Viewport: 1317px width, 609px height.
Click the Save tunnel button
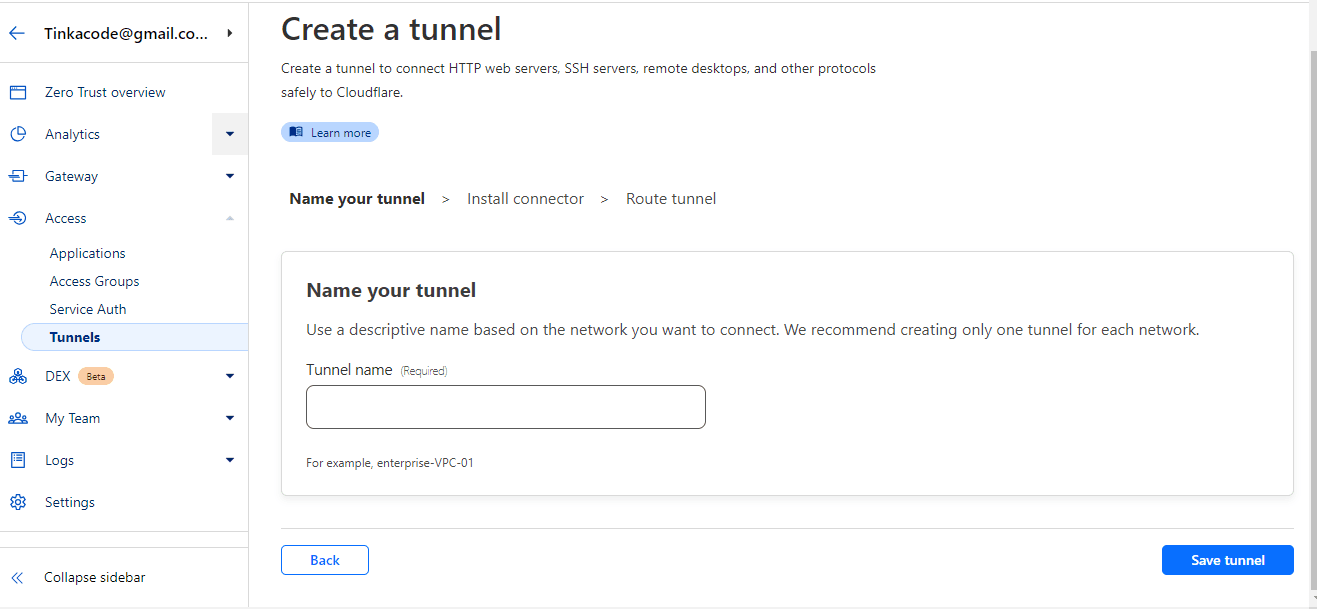pyautogui.click(x=1228, y=560)
